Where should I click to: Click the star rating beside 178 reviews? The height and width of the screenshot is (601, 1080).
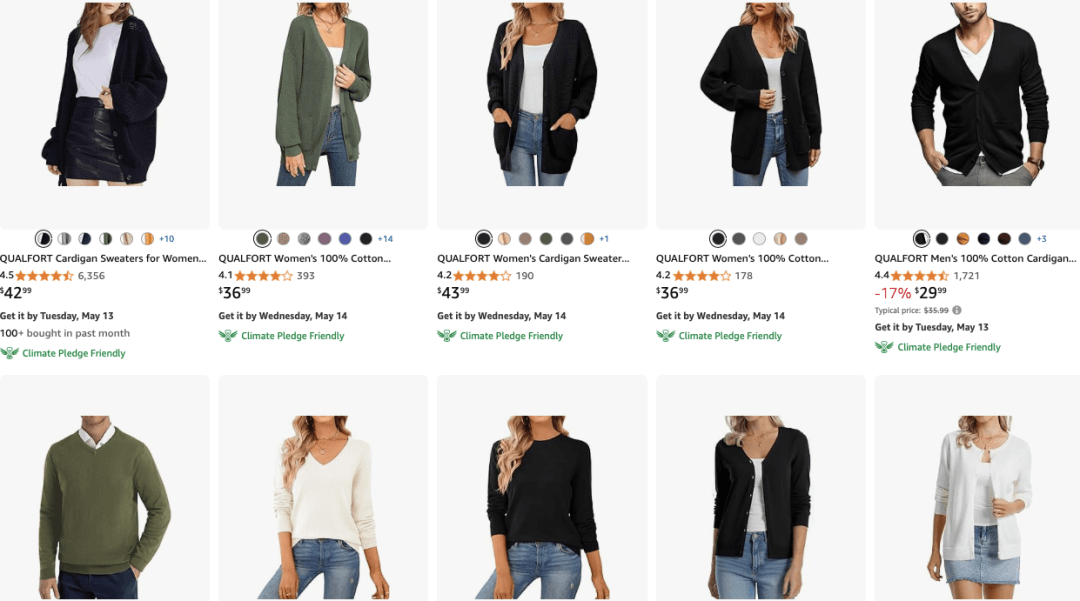(701, 276)
